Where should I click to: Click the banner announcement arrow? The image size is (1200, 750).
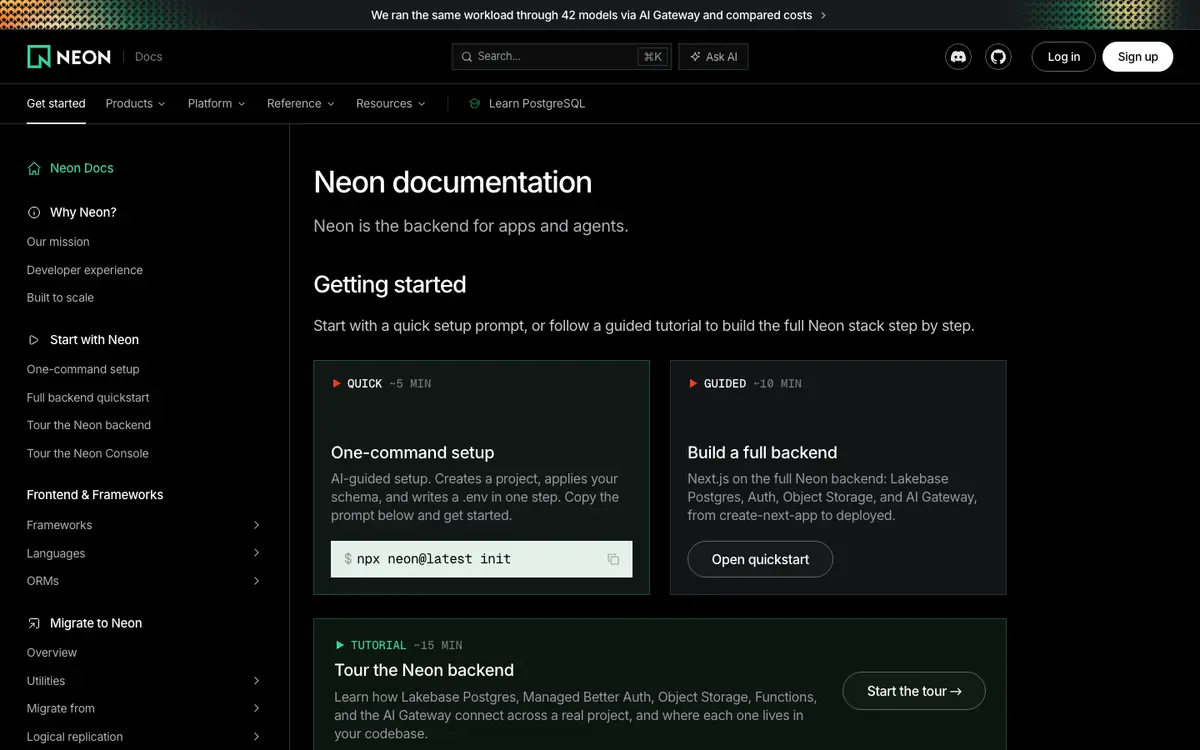coord(823,15)
